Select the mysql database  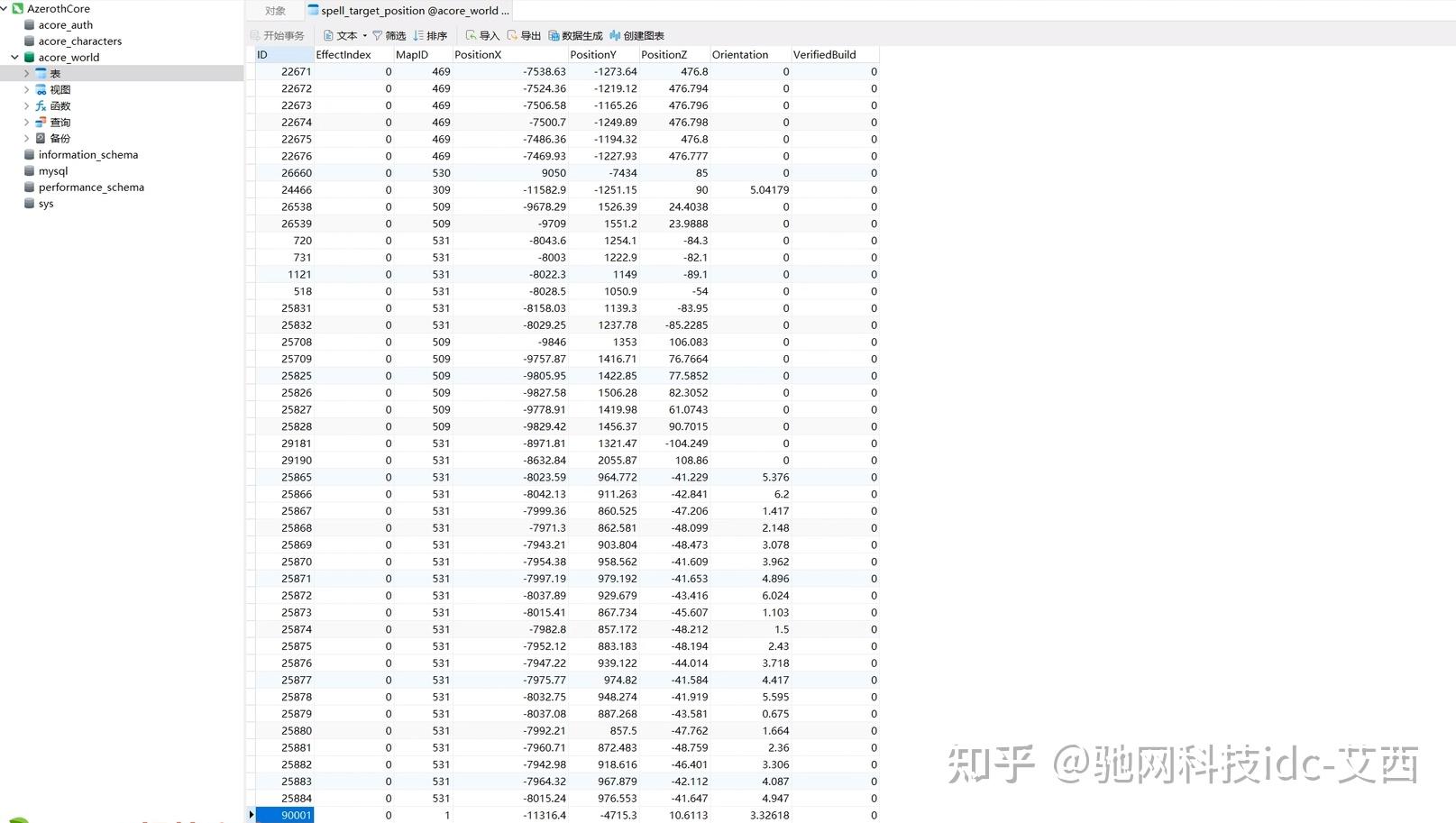[x=51, y=170]
